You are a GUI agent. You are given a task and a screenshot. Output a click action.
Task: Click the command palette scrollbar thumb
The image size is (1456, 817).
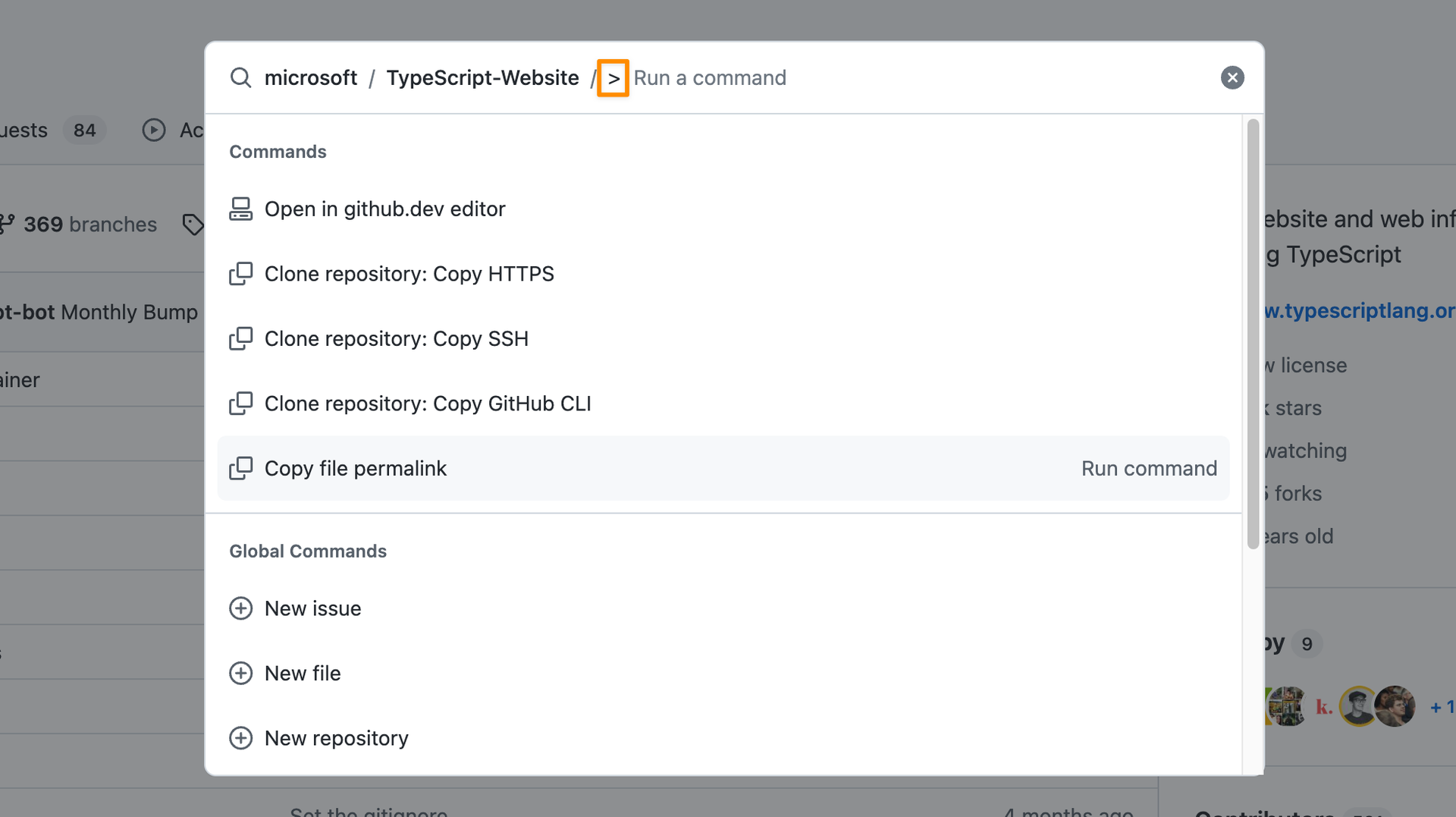1253,334
